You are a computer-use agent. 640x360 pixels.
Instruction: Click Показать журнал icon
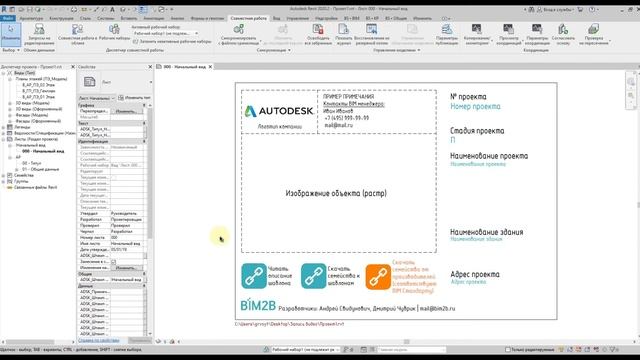pyautogui.click(x=343, y=29)
